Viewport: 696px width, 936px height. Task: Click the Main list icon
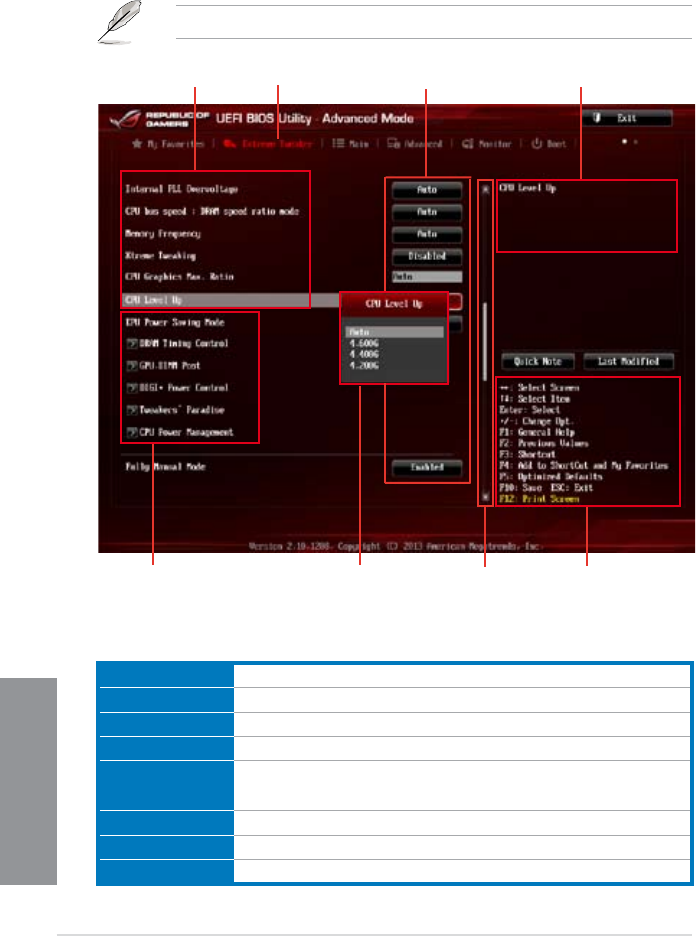tap(338, 144)
